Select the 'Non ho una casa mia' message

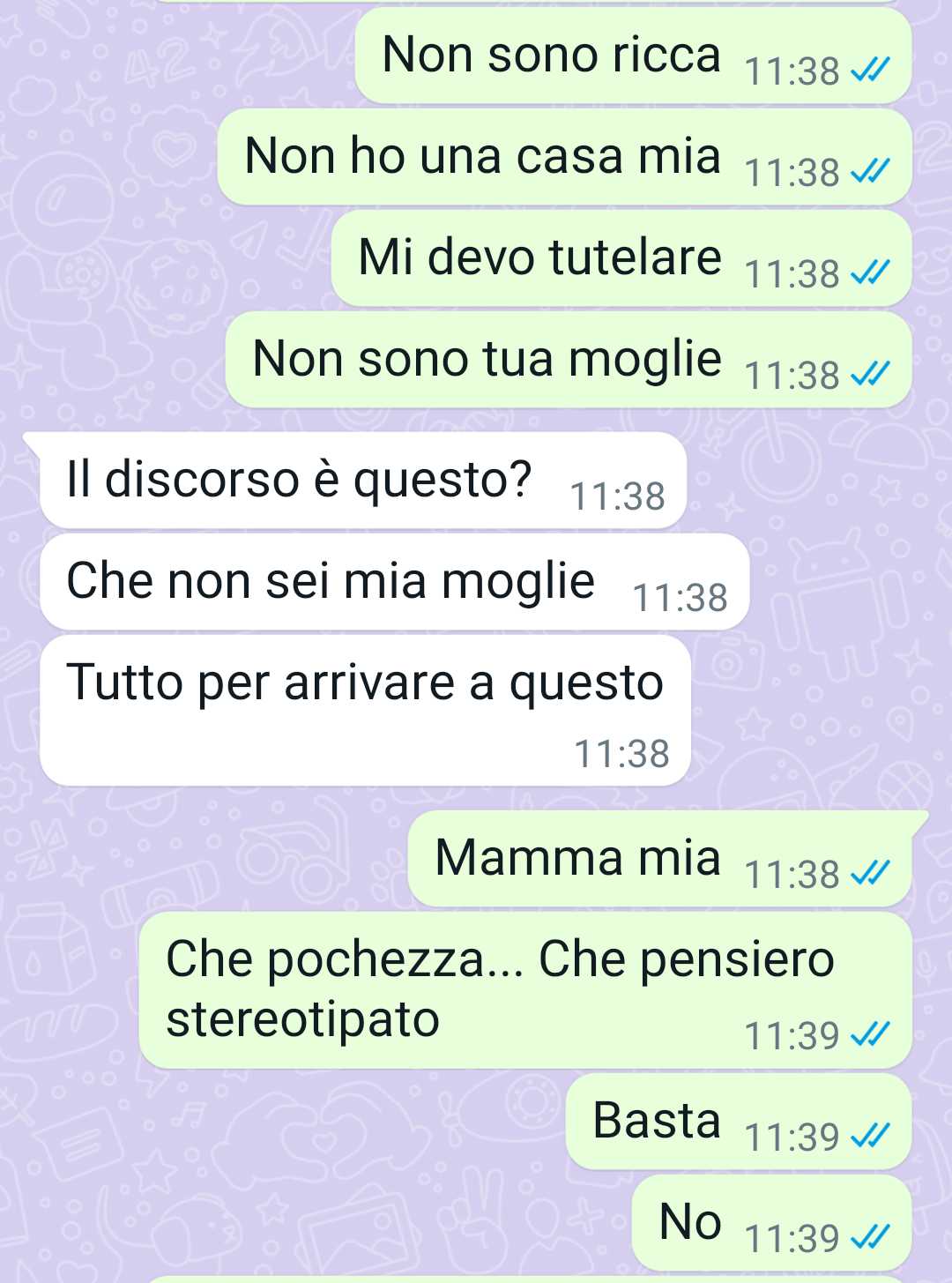pos(564,157)
